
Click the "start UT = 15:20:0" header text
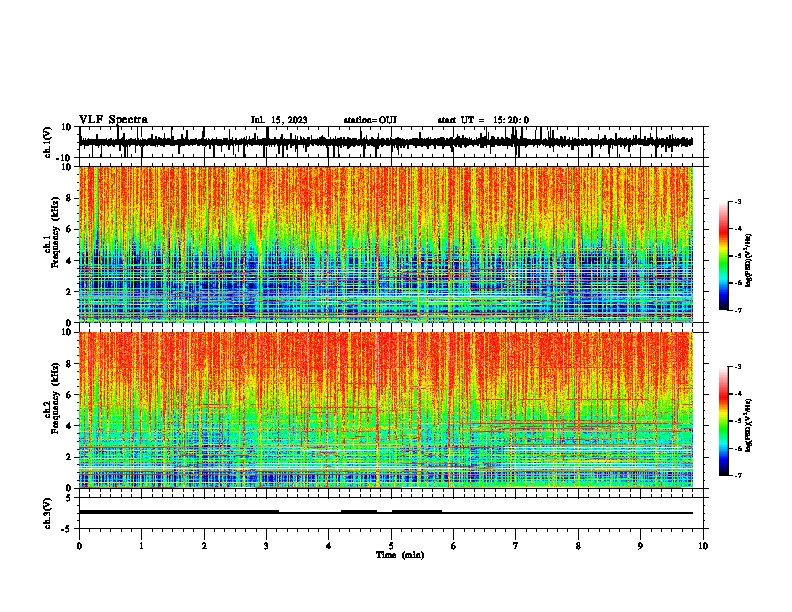[x=483, y=120]
